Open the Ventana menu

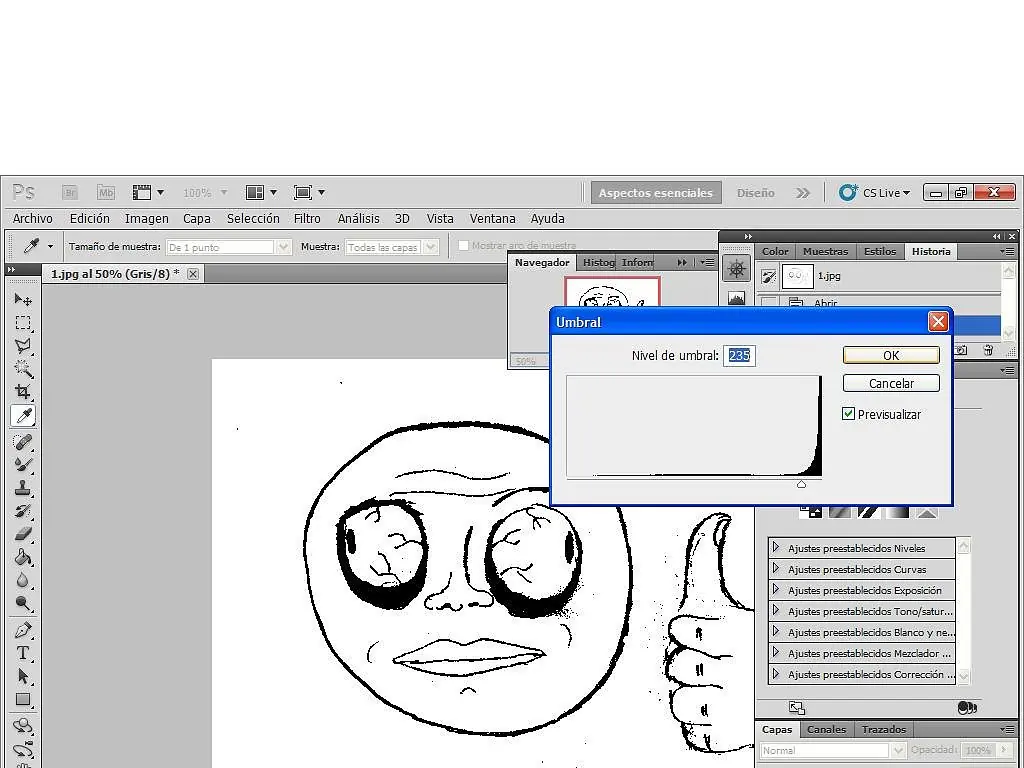pyautogui.click(x=492, y=219)
